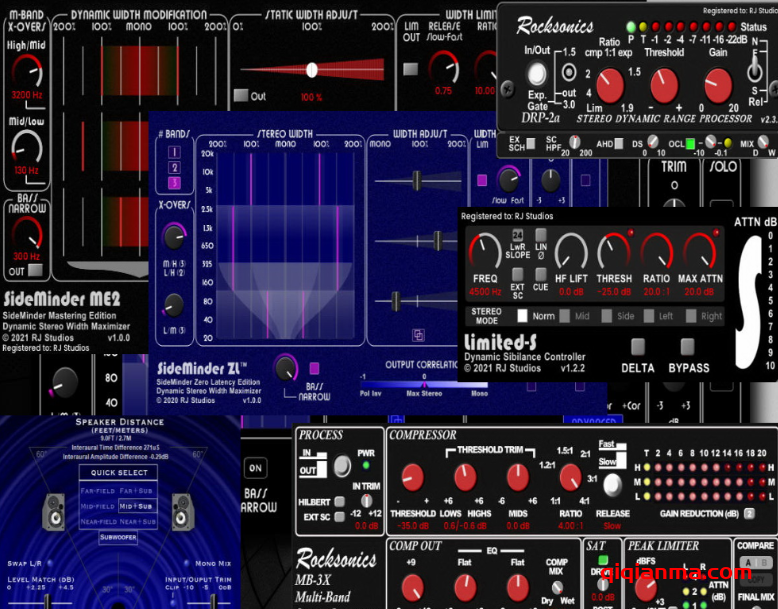Enable the Mid stereo mode checkbox
778x609 pixels.
coord(565,316)
